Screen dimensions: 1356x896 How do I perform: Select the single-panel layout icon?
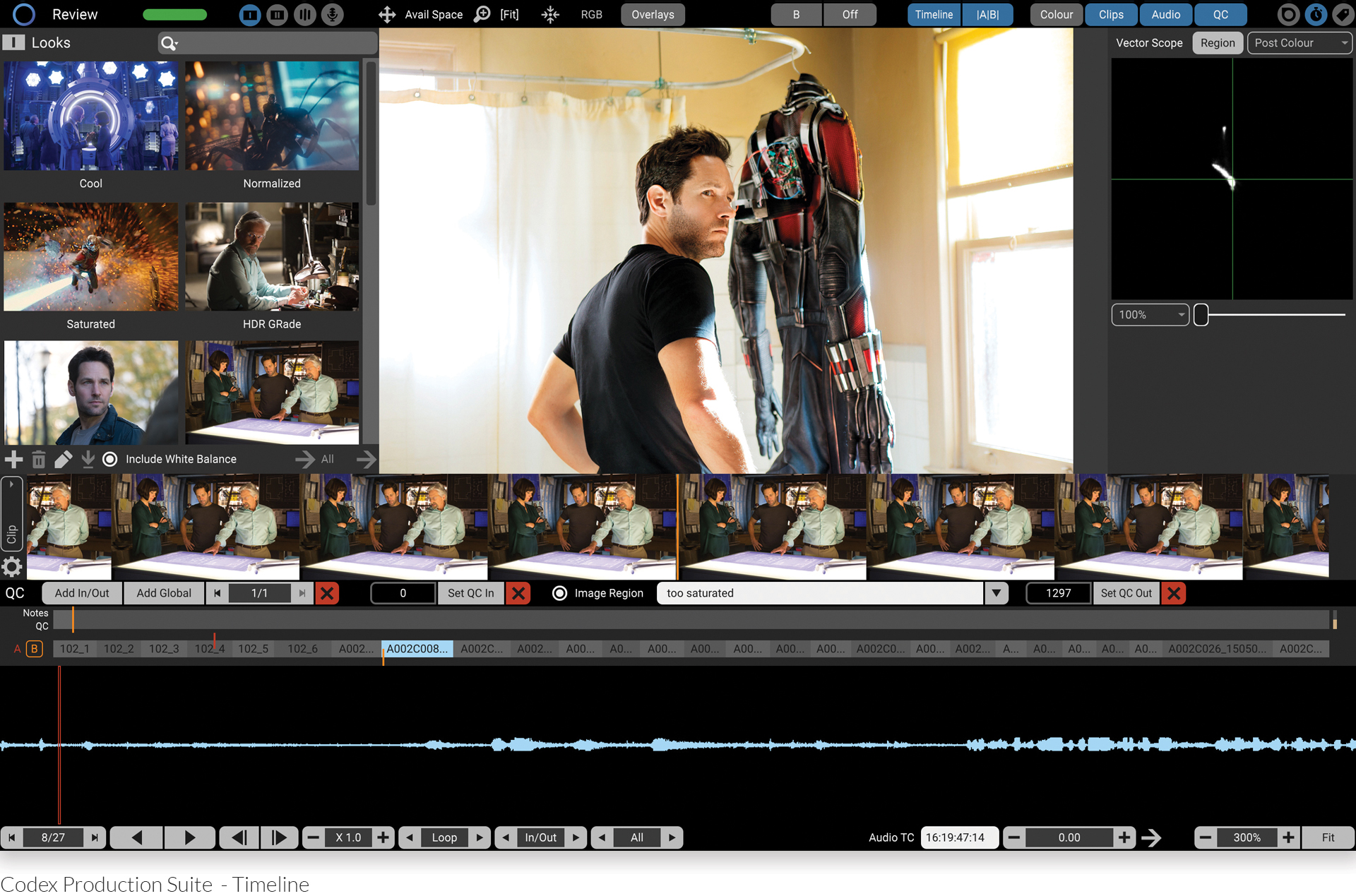pos(250,14)
